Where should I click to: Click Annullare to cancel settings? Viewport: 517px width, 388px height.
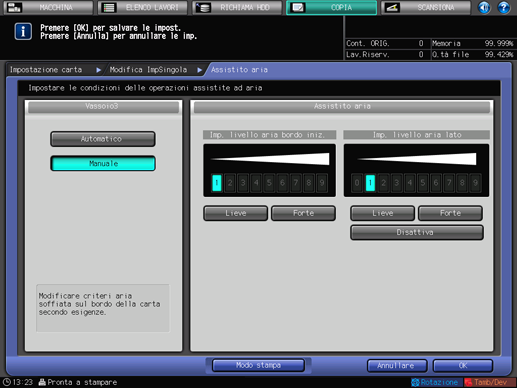(x=397, y=366)
